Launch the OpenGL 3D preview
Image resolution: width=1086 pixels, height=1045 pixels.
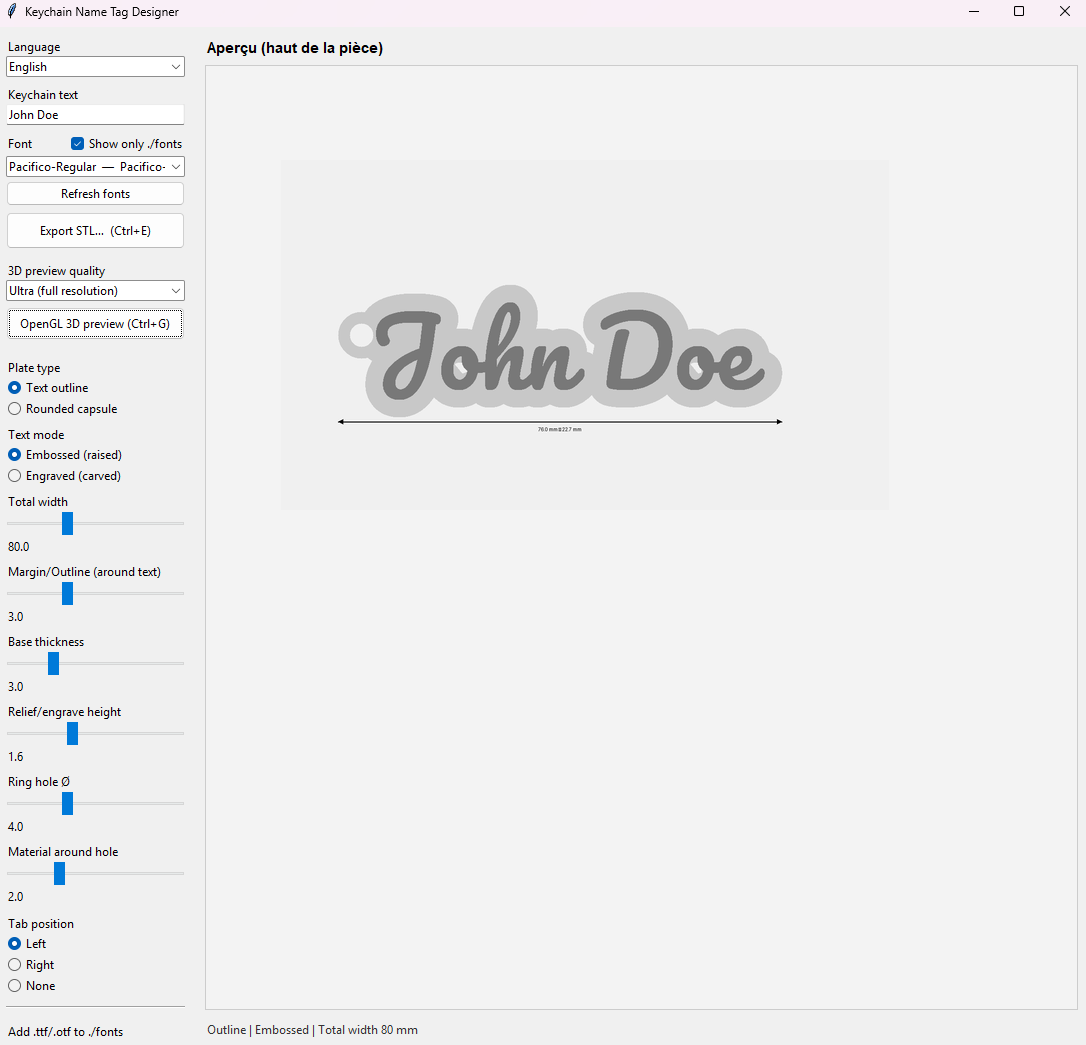(x=95, y=324)
